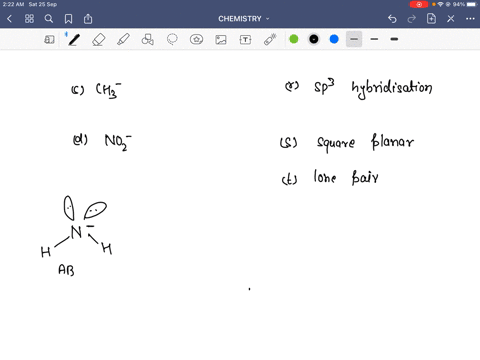Choose the black pen color
480x360 pixels.
(314, 39)
